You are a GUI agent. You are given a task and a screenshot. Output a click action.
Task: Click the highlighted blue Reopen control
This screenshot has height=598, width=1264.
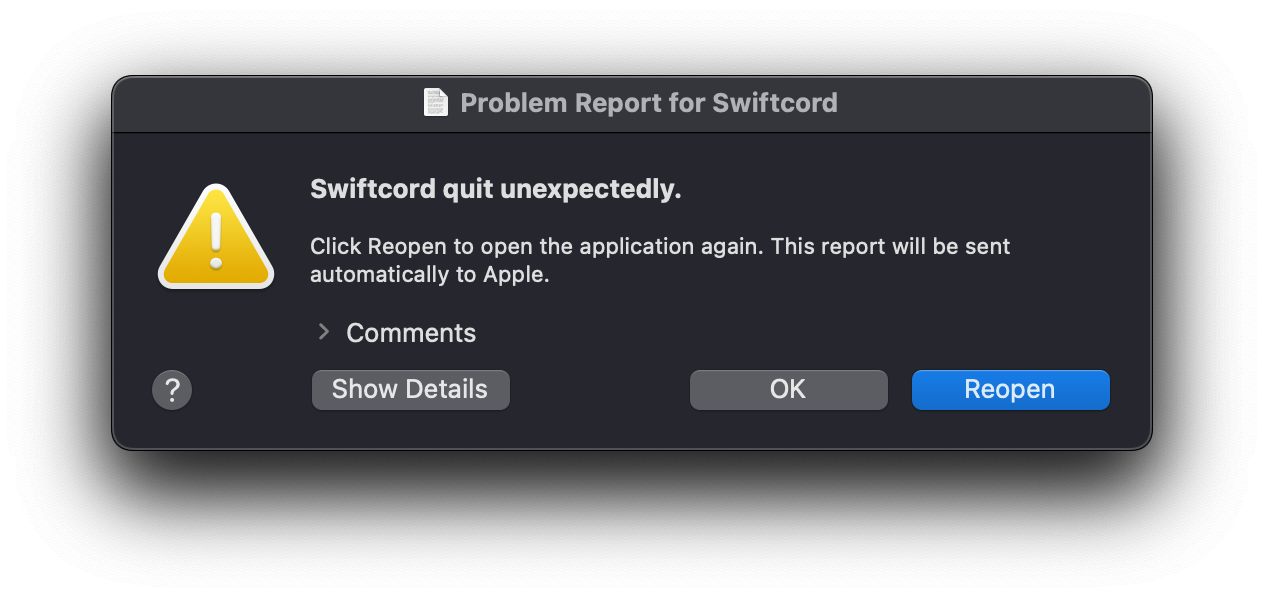pyautogui.click(x=1010, y=389)
